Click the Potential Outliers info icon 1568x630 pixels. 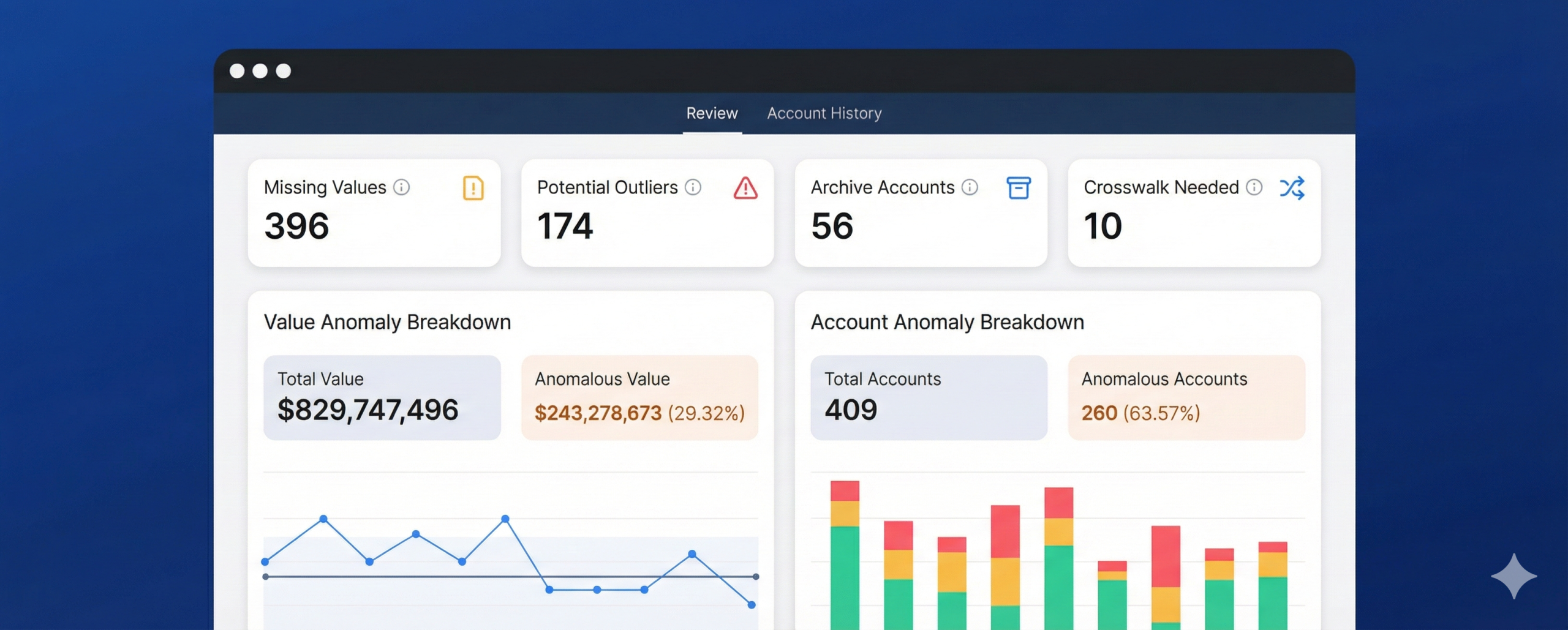pos(693,187)
